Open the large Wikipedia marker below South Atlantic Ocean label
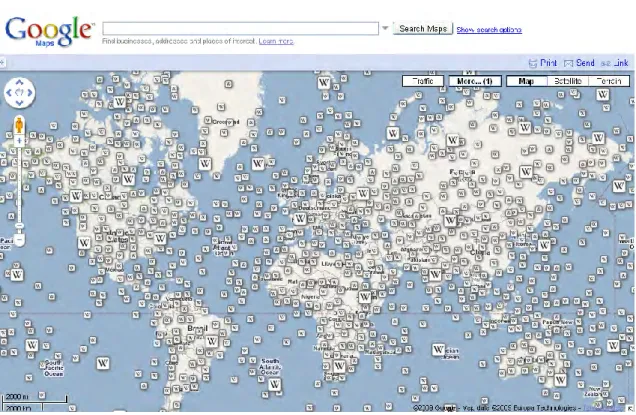This screenshot has width=636, height=415. 275,384
